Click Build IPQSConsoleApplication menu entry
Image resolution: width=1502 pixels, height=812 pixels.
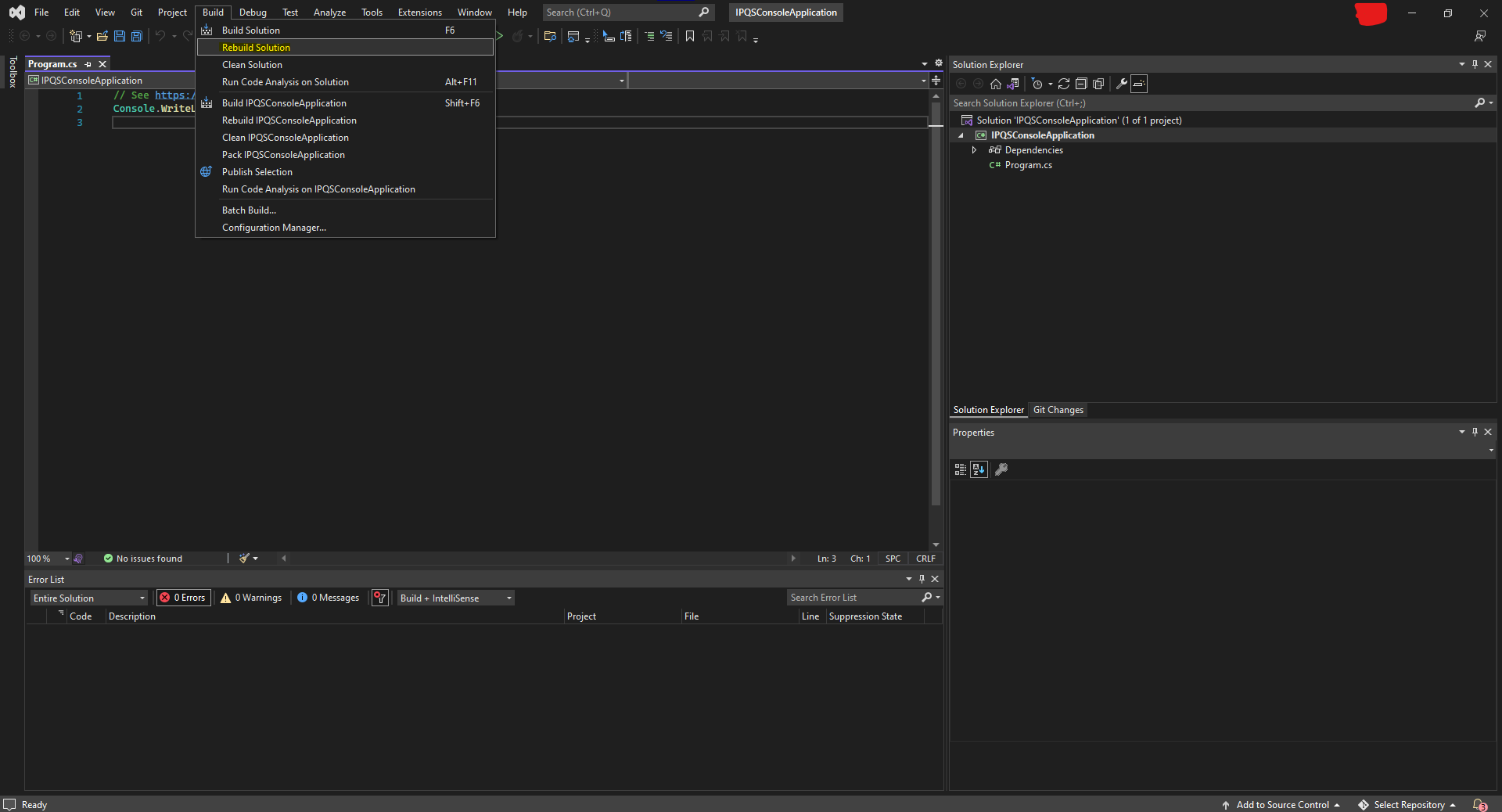(x=345, y=103)
